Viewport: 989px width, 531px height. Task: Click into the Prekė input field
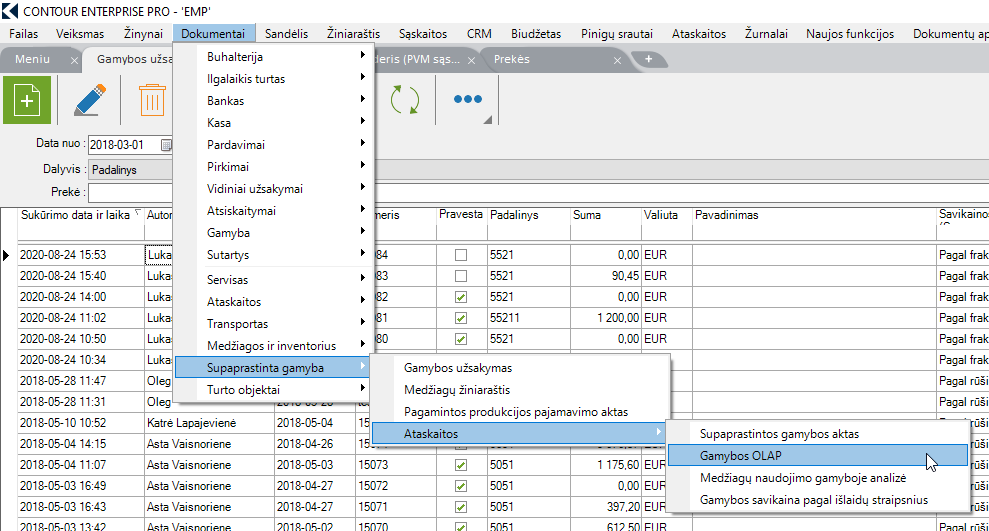click(x=130, y=192)
